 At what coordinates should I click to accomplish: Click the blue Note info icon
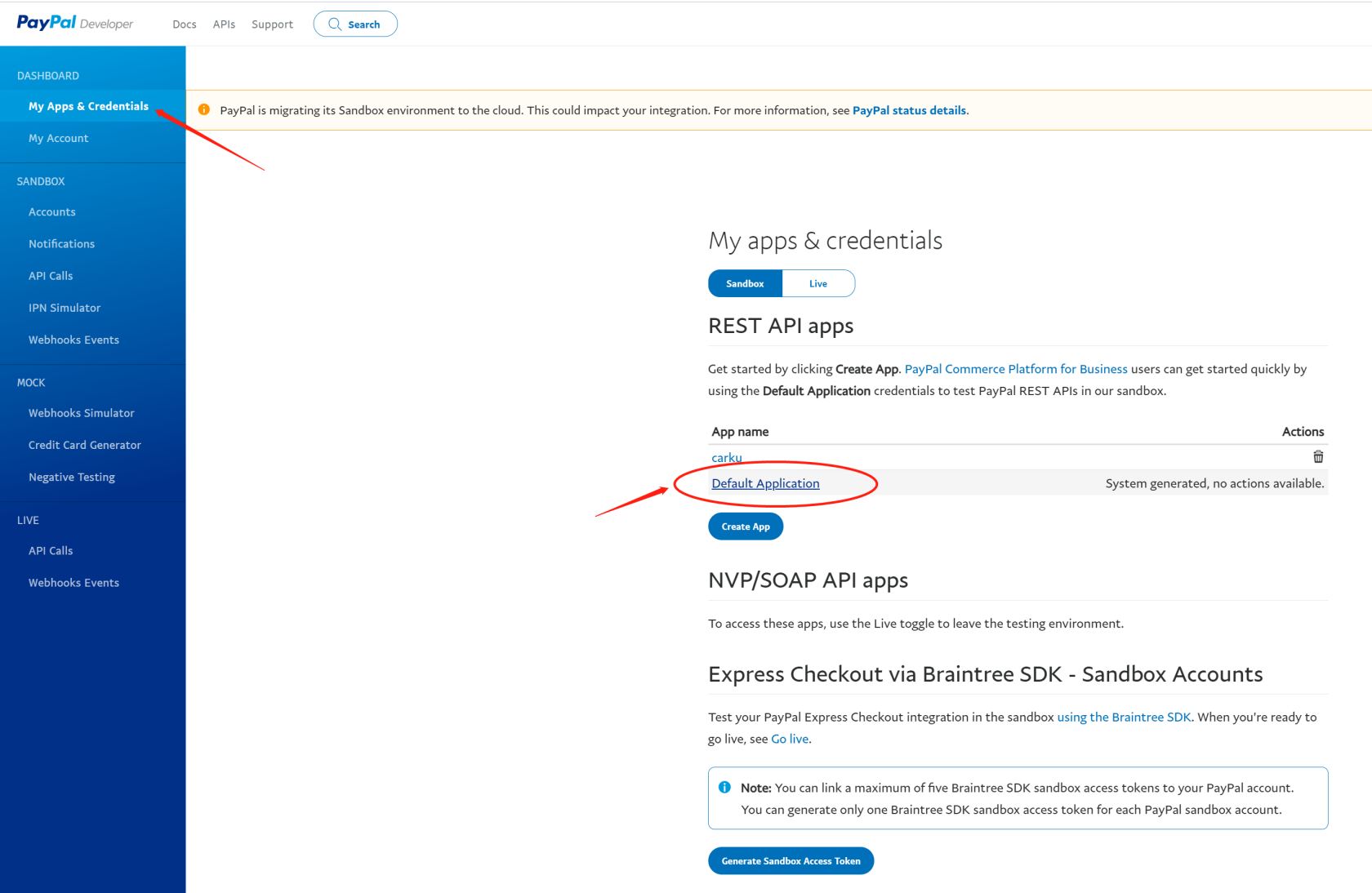[724, 788]
